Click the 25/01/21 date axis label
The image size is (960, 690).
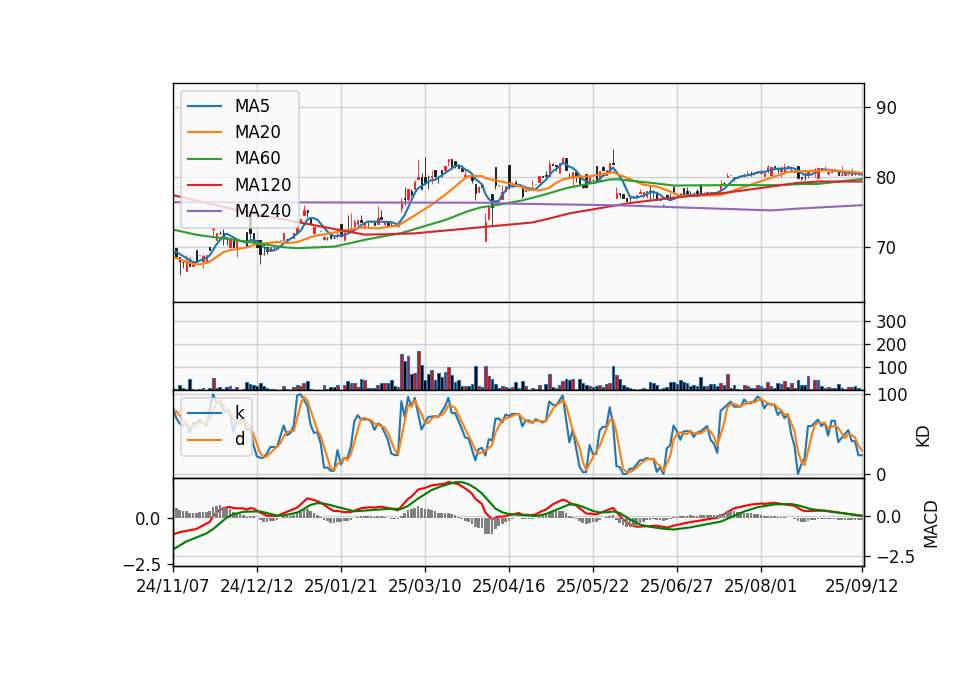point(340,586)
